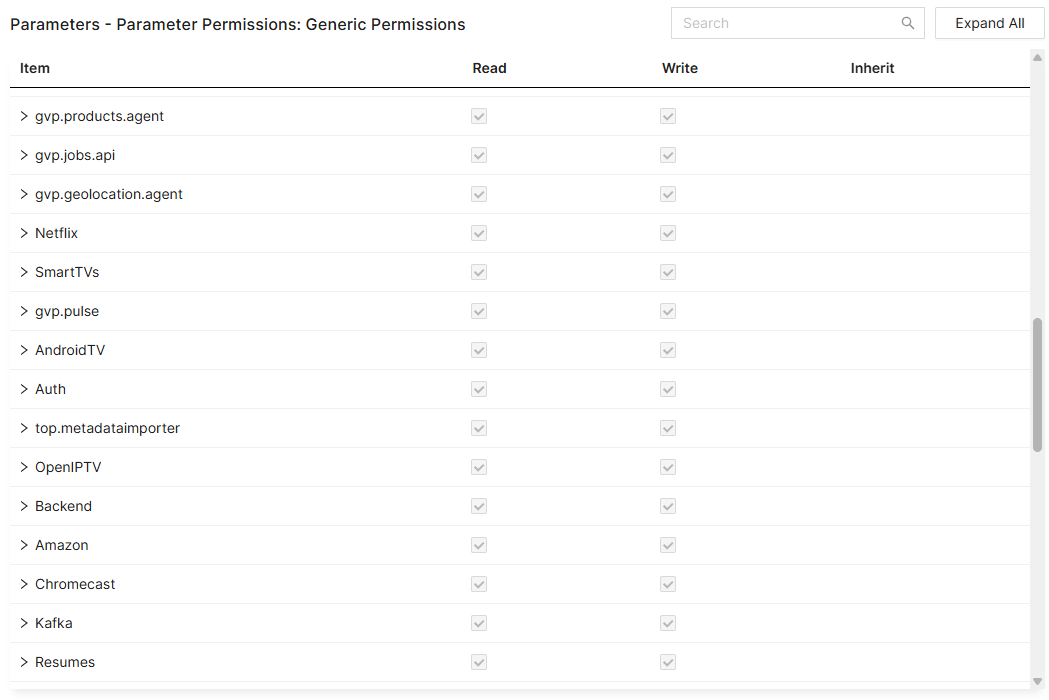The image size is (1049, 700).
Task: Toggle Read checkbox for AndroidTV
Action: [x=479, y=350]
